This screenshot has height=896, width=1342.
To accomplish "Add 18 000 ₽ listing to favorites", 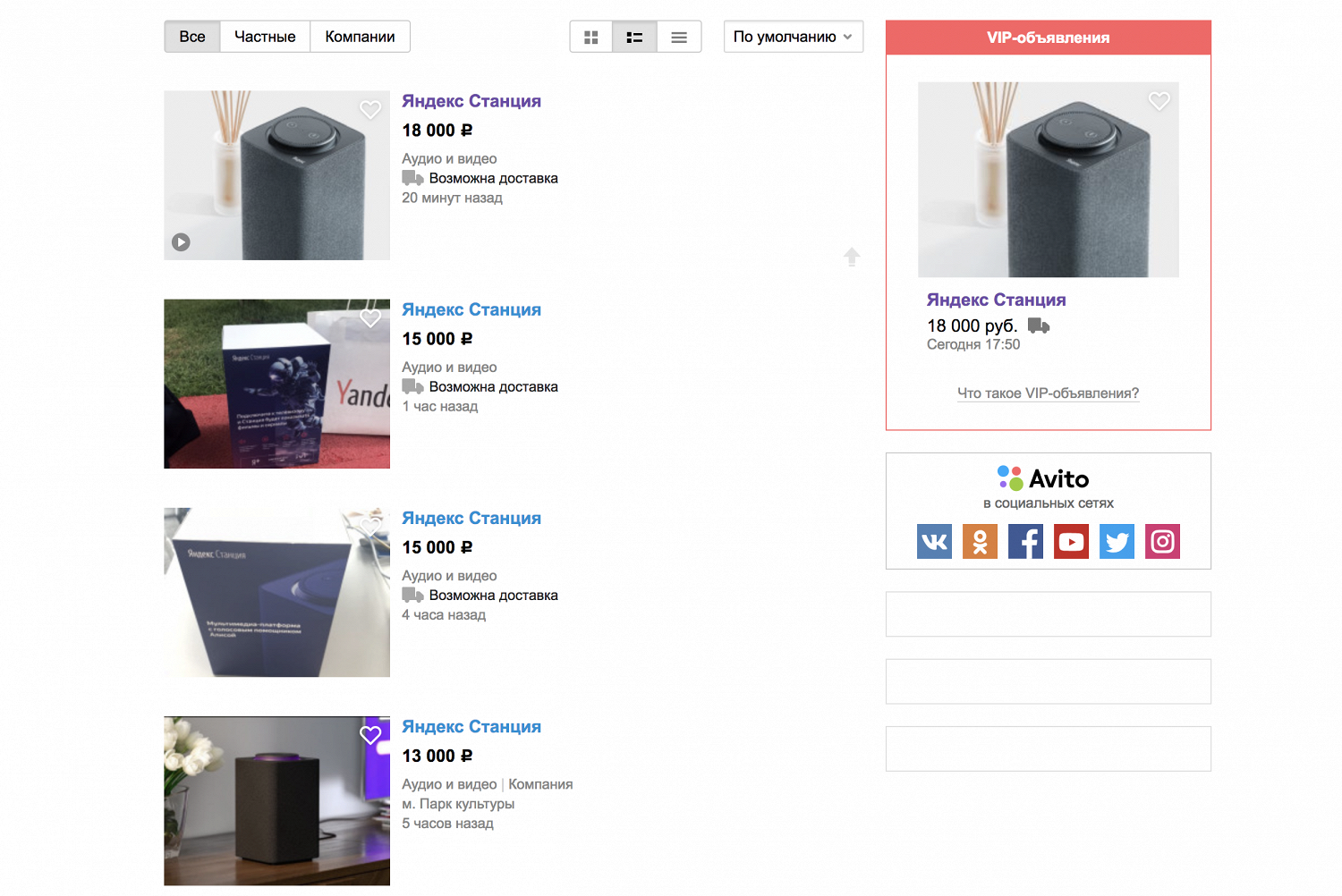I will (370, 109).
